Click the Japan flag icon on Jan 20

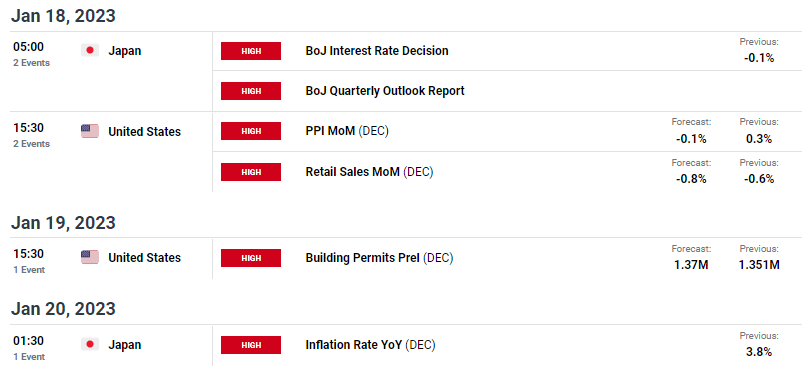[x=90, y=344]
